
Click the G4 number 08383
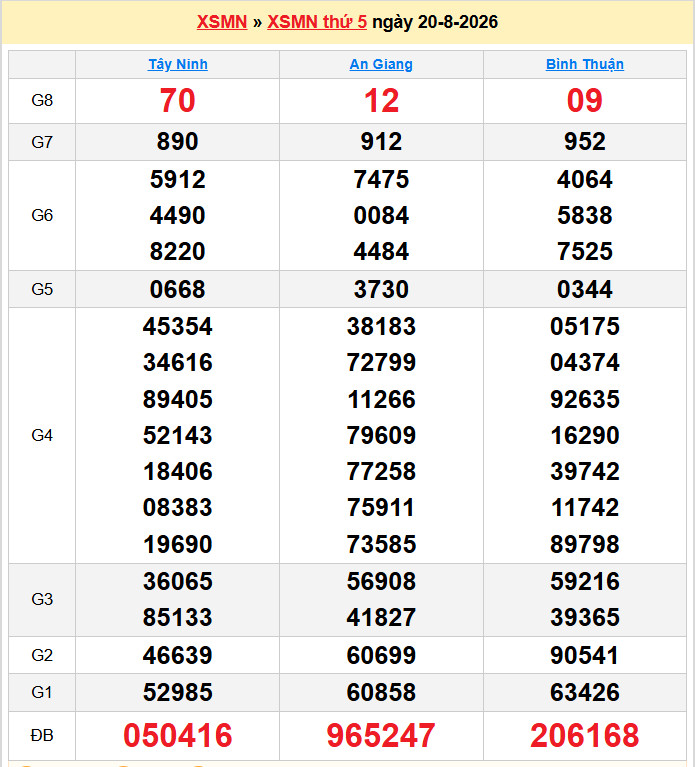[178, 507]
